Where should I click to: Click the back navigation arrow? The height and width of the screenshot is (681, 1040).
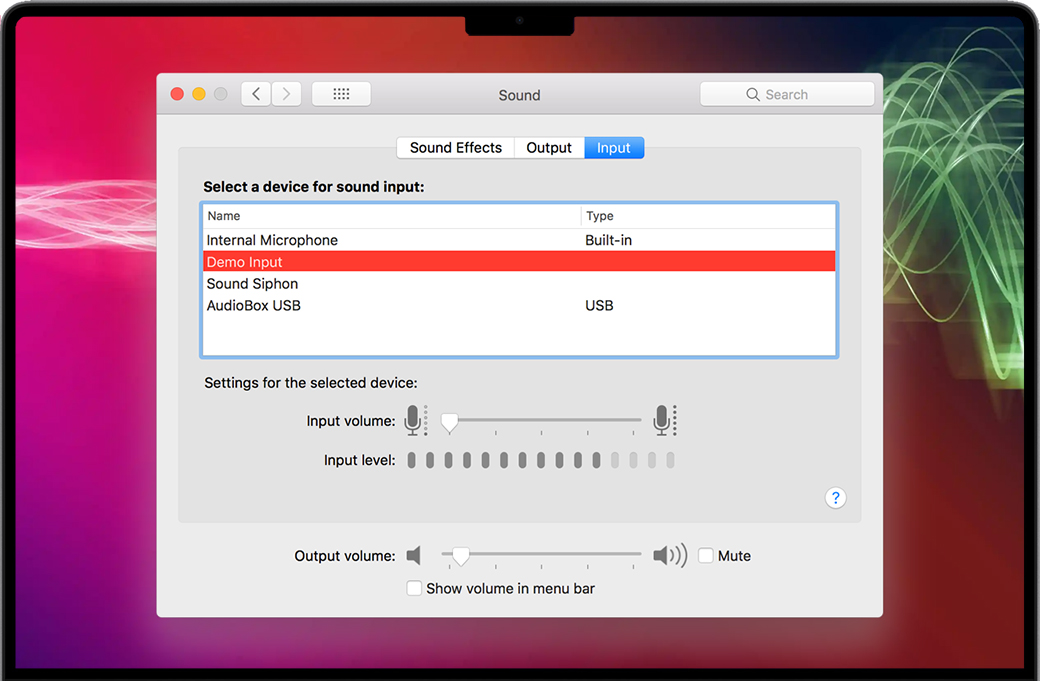[256, 94]
